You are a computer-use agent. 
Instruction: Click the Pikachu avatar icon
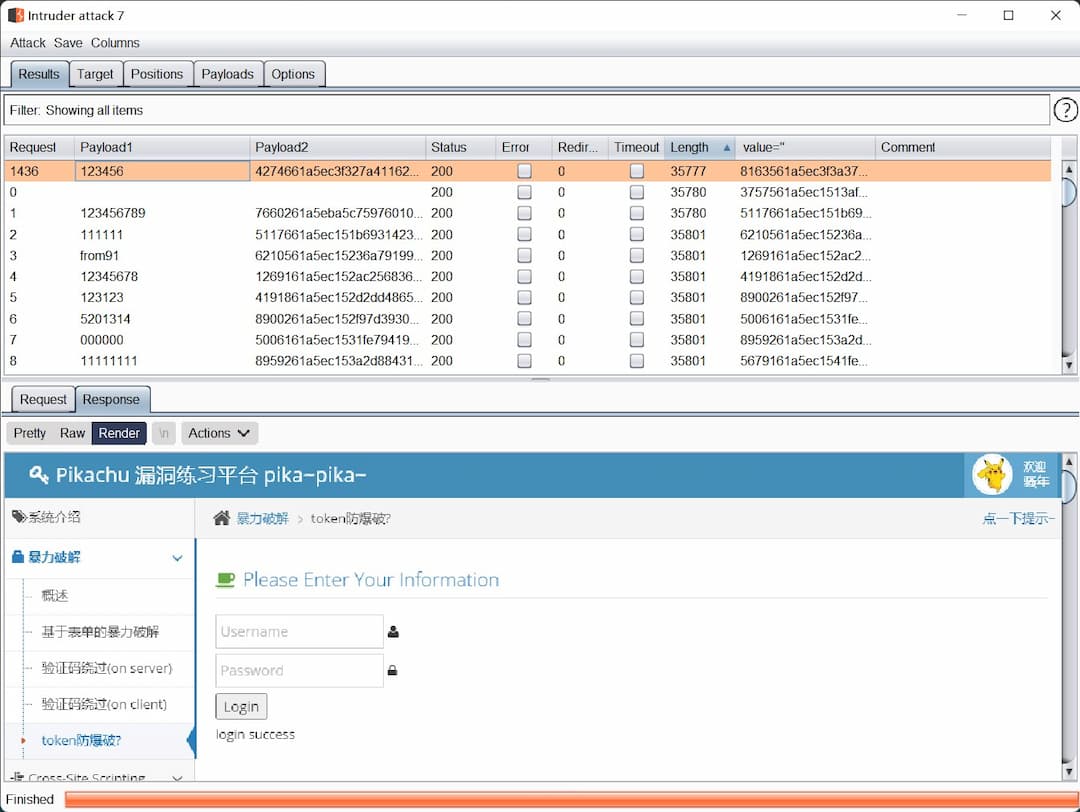pyautogui.click(x=992, y=474)
